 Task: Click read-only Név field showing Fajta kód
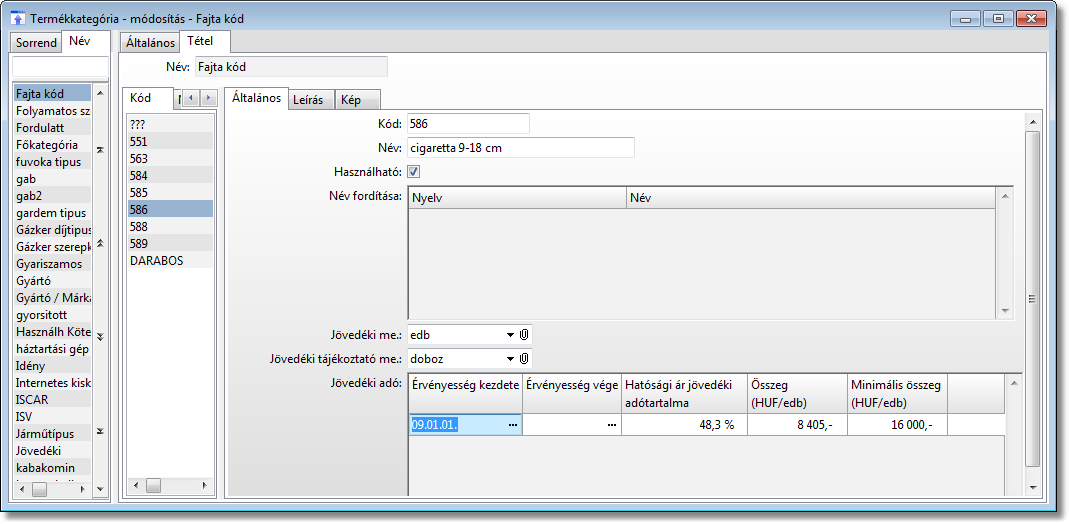click(291, 67)
